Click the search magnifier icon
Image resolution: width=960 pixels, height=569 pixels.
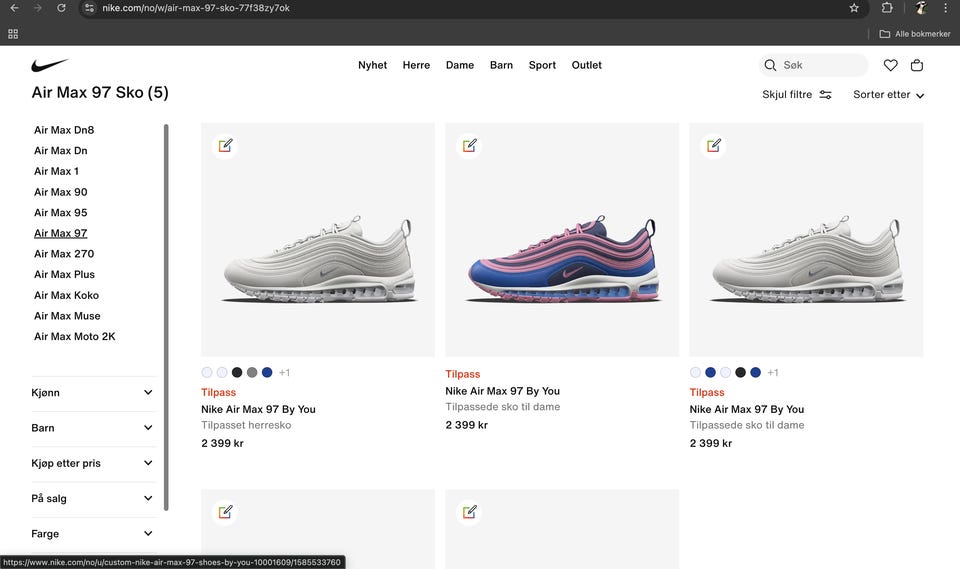coord(770,65)
